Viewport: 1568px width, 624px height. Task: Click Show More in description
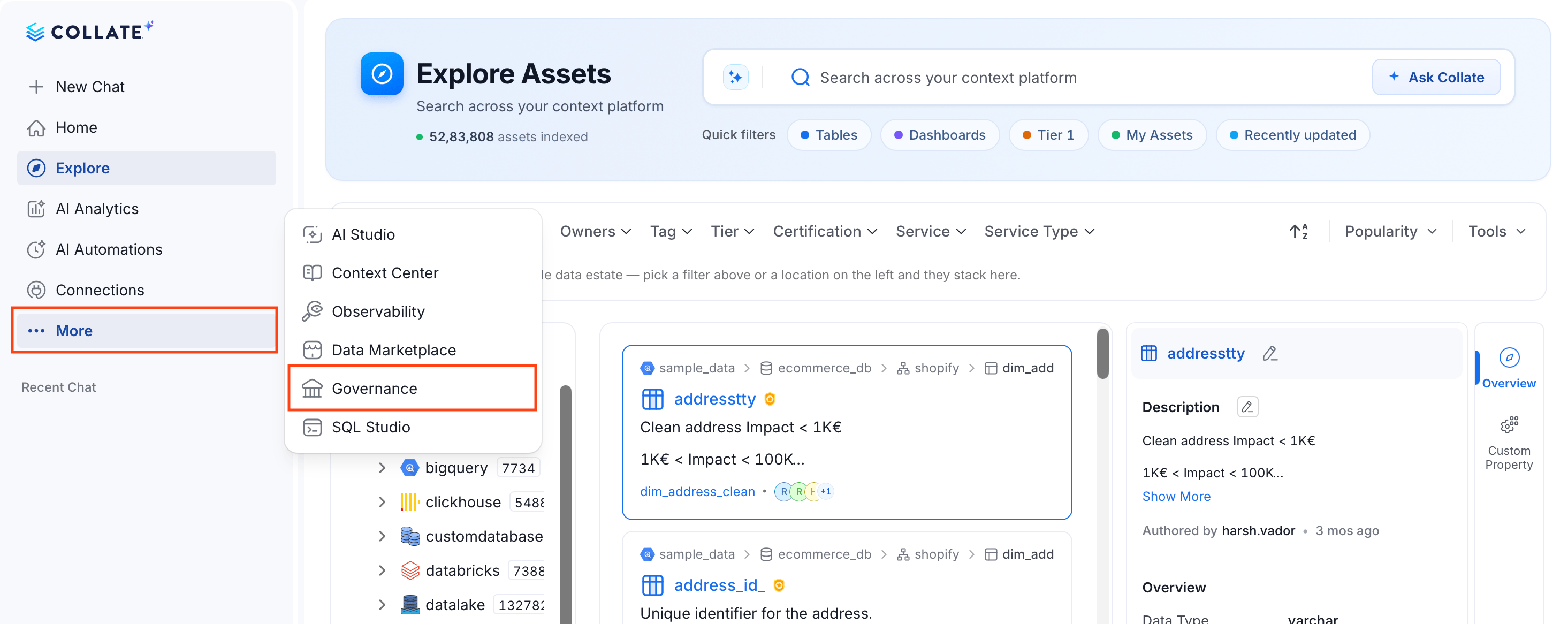coord(1176,497)
